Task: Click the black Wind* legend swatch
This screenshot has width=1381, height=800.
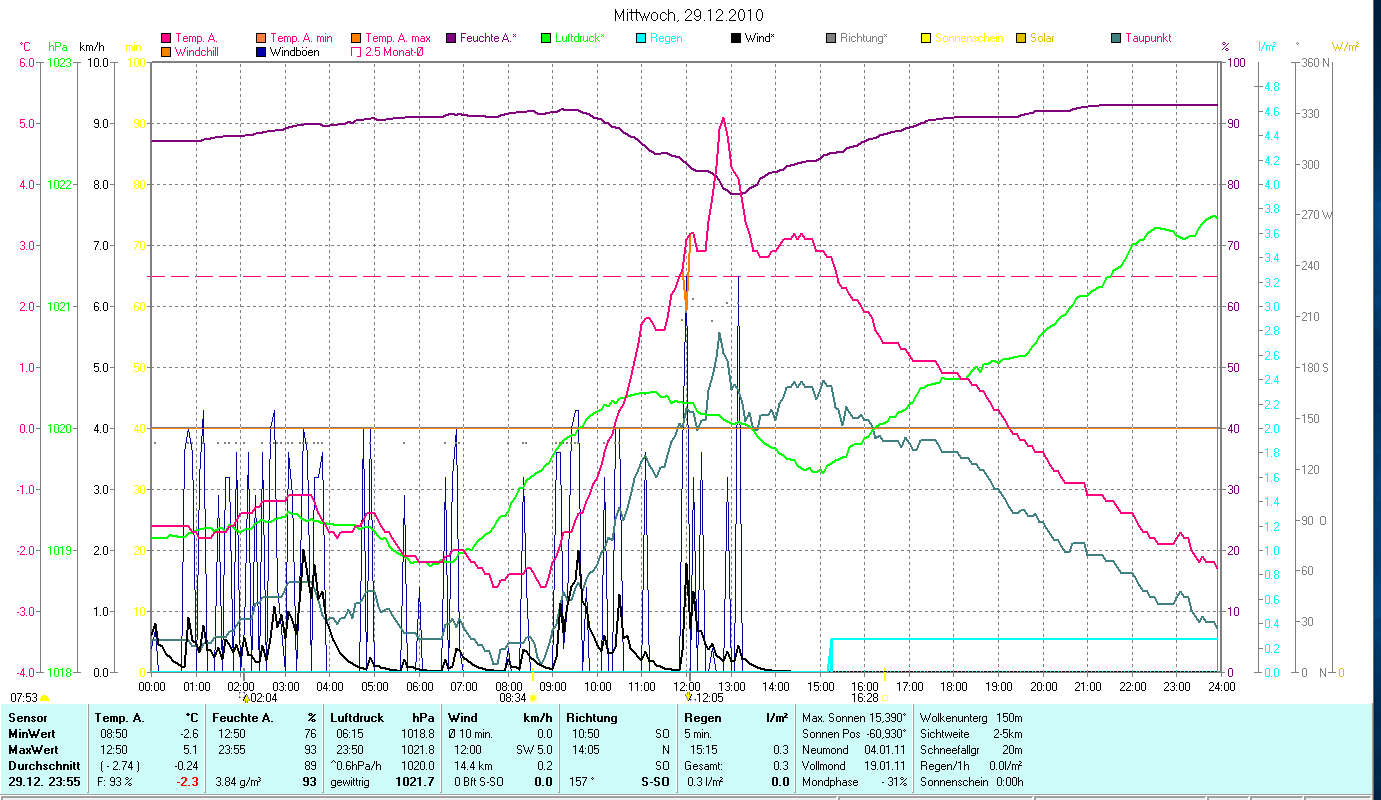Action: pyautogui.click(x=736, y=38)
